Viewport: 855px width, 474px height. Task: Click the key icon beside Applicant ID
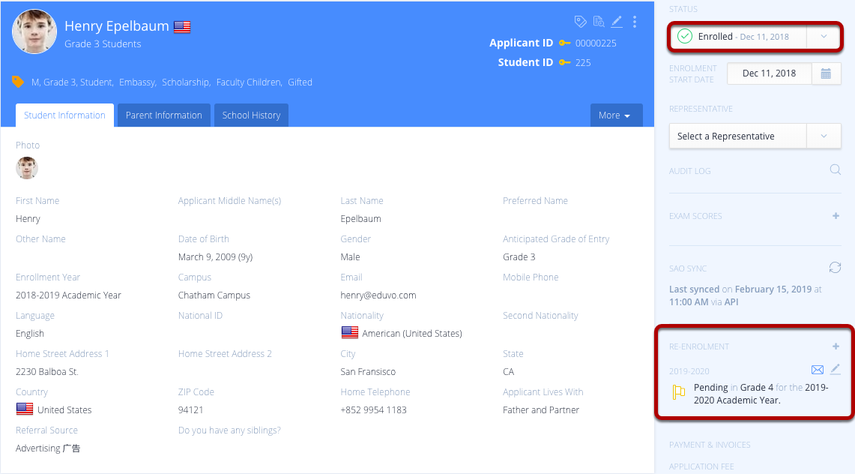pos(564,43)
